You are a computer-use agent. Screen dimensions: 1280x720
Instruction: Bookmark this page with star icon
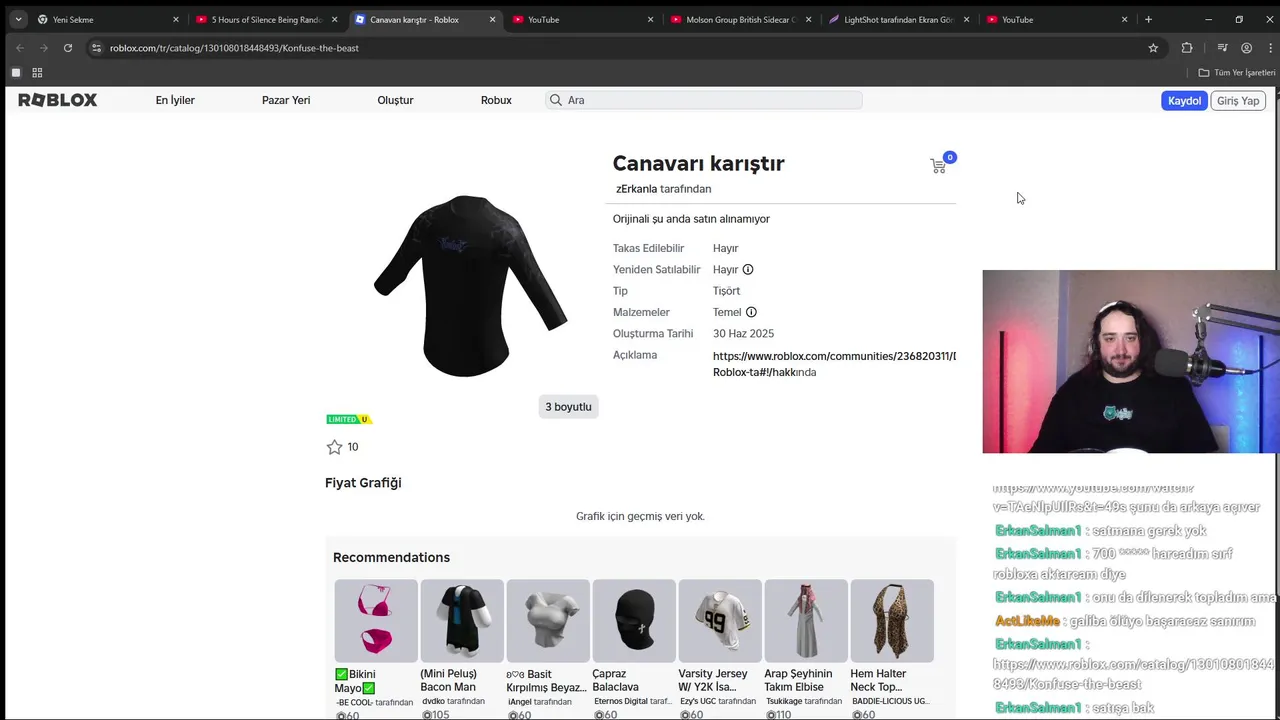pyautogui.click(x=1153, y=48)
